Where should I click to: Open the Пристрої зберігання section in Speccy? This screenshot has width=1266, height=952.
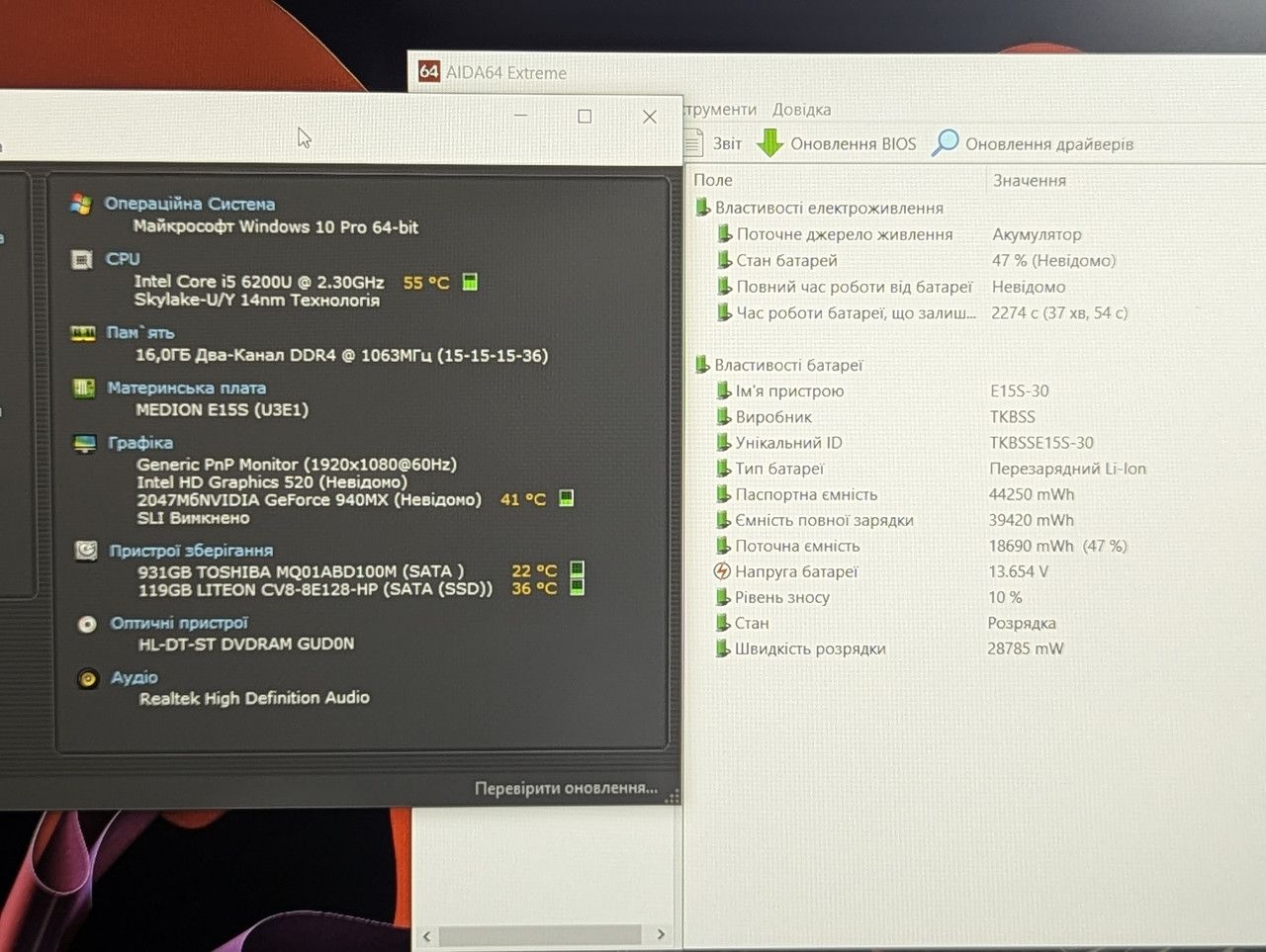pyautogui.click(x=191, y=551)
